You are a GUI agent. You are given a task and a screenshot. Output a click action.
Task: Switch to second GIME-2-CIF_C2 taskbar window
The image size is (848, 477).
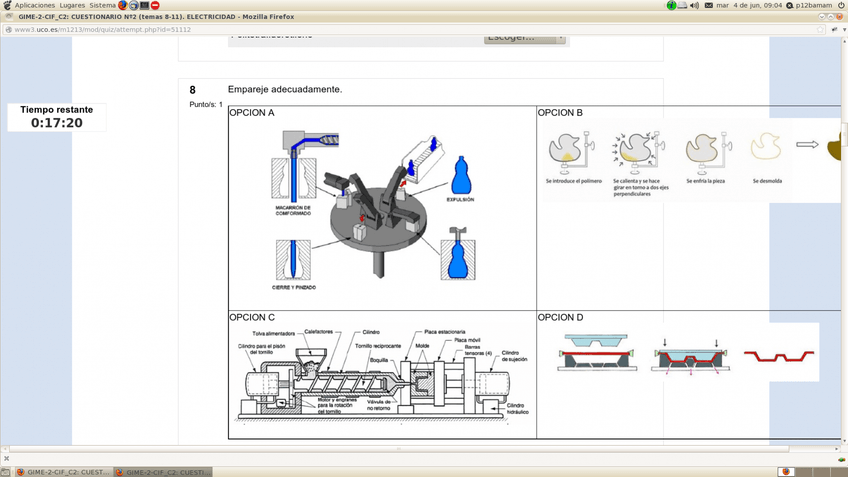click(x=164, y=471)
